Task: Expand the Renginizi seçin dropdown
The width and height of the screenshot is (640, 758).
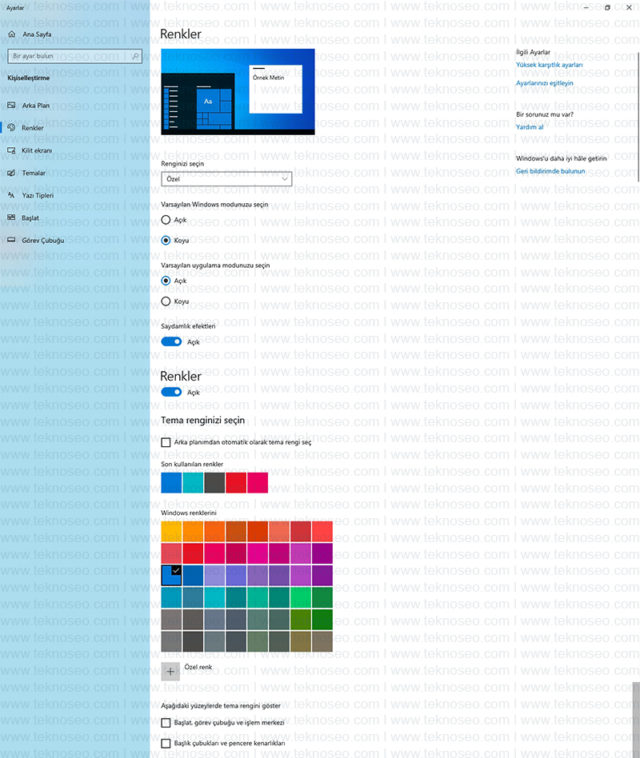Action: point(226,179)
